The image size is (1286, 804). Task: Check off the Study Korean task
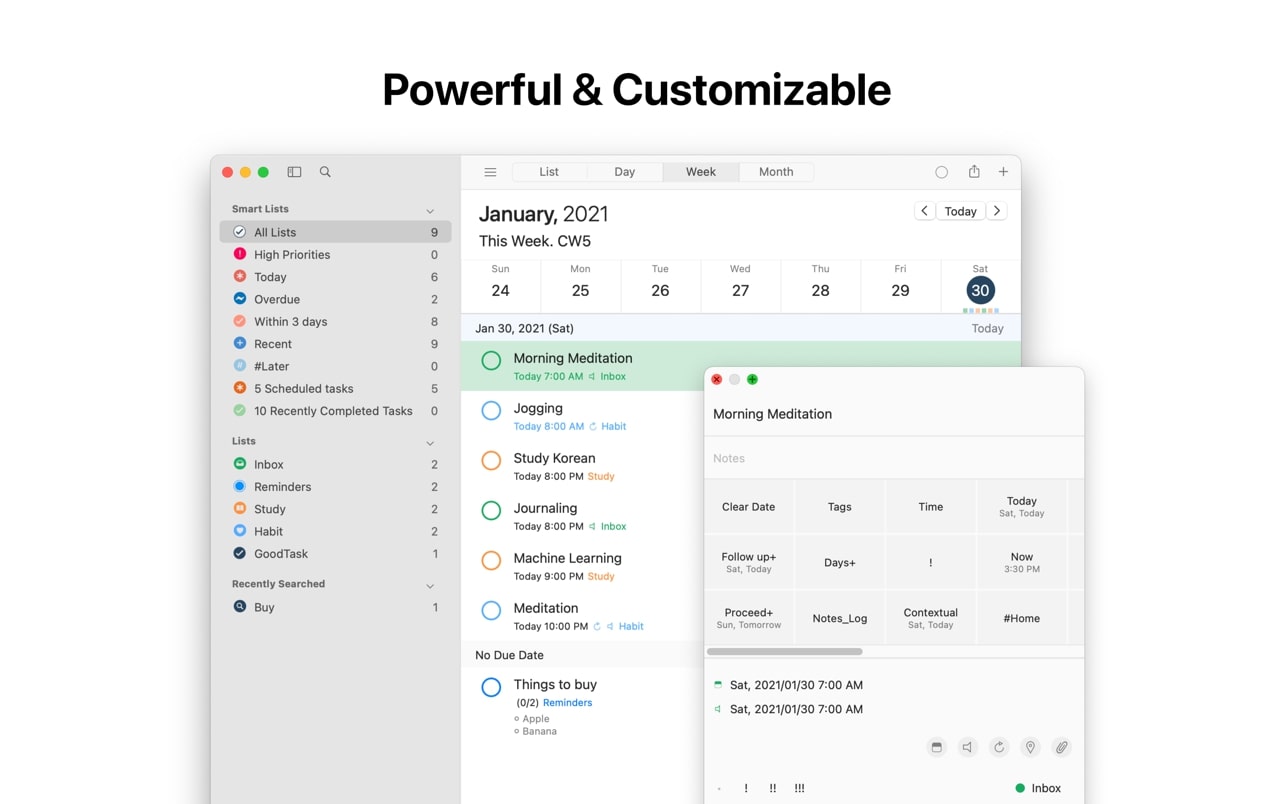click(x=491, y=461)
